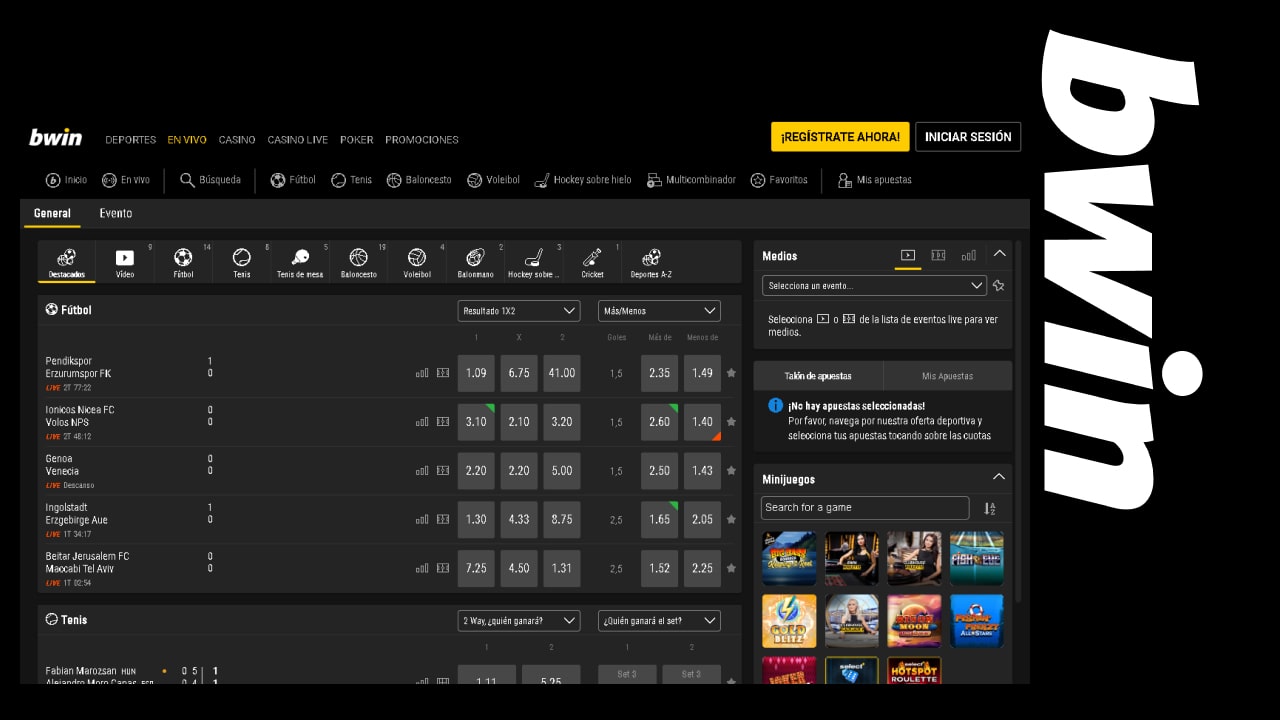Favorite the Ingolstadt vs Erzgebirge Aue match
The image size is (1280, 720).
pyautogui.click(x=731, y=520)
